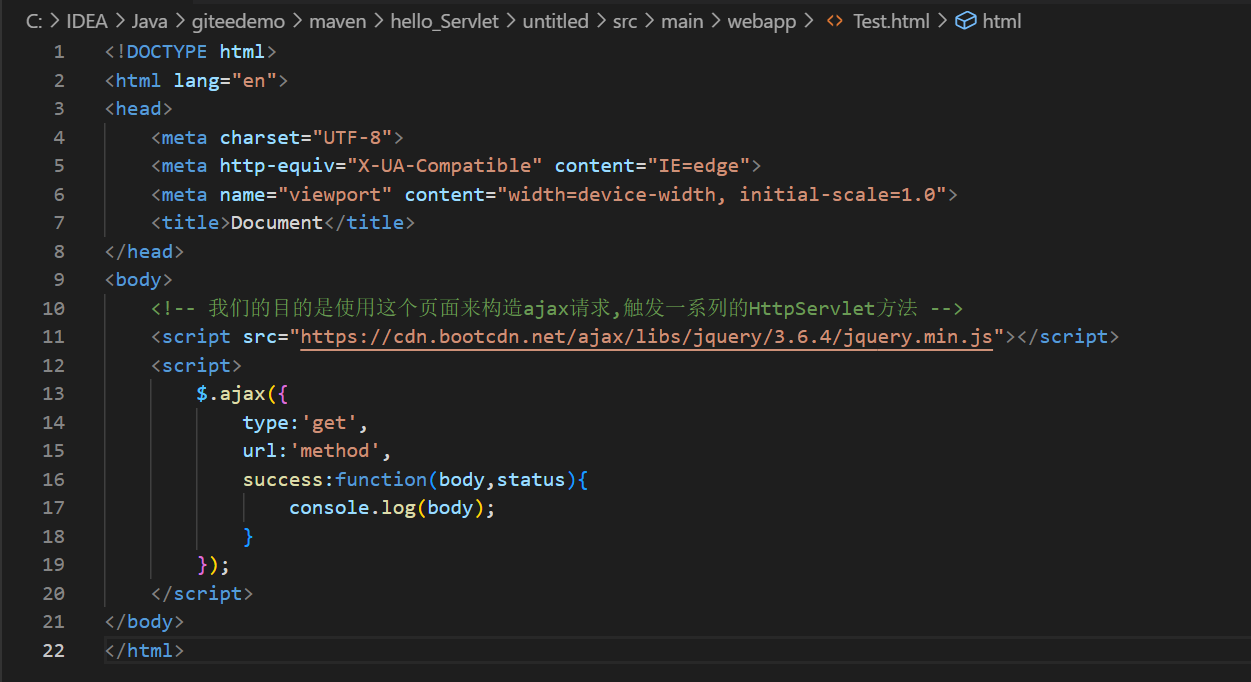Viewport: 1251px width, 682px height.
Task: Click the DOCTYPE keyword on line 1
Action: click(167, 52)
